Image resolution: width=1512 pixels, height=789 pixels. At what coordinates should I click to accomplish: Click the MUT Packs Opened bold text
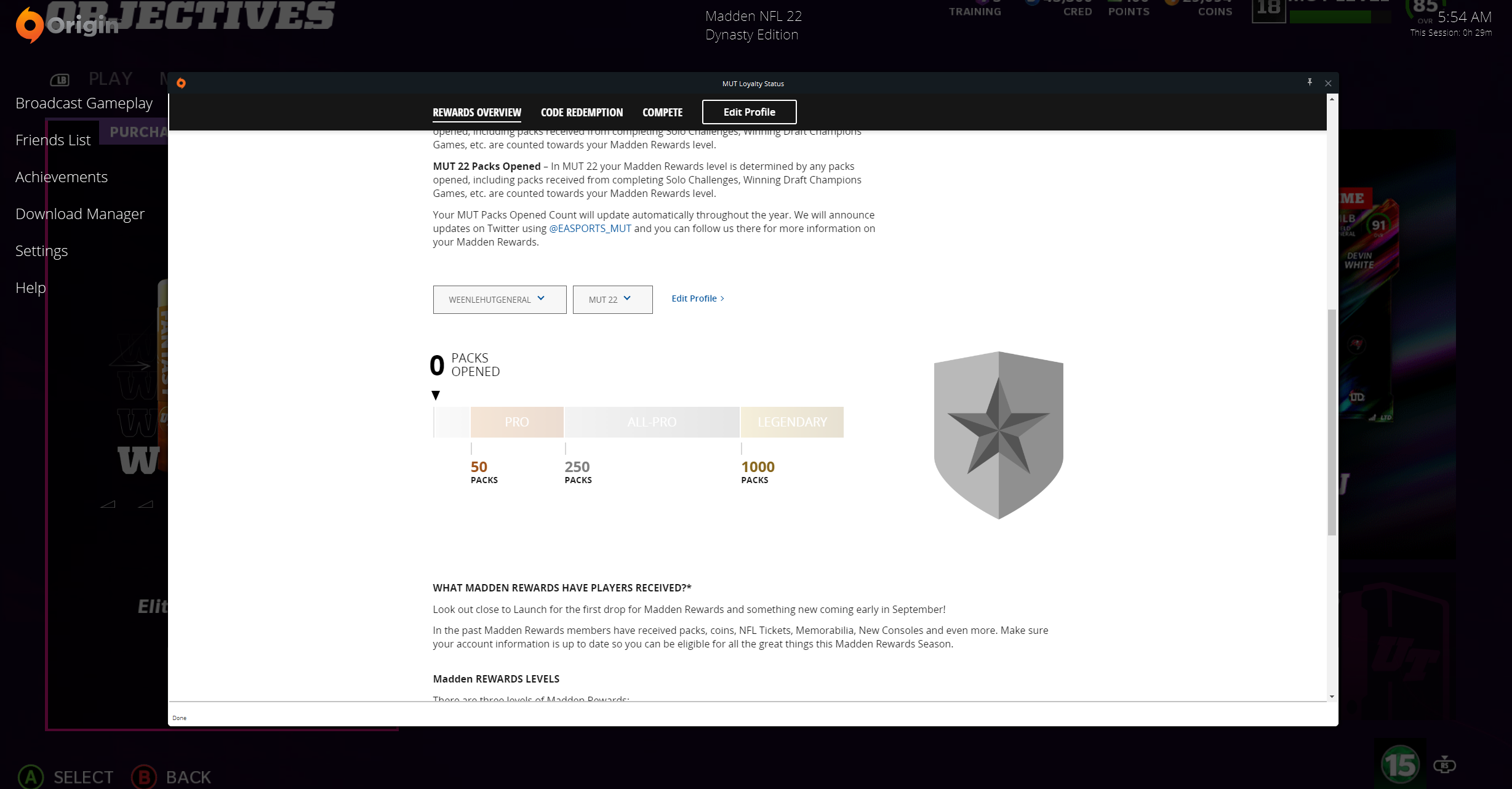[486, 166]
